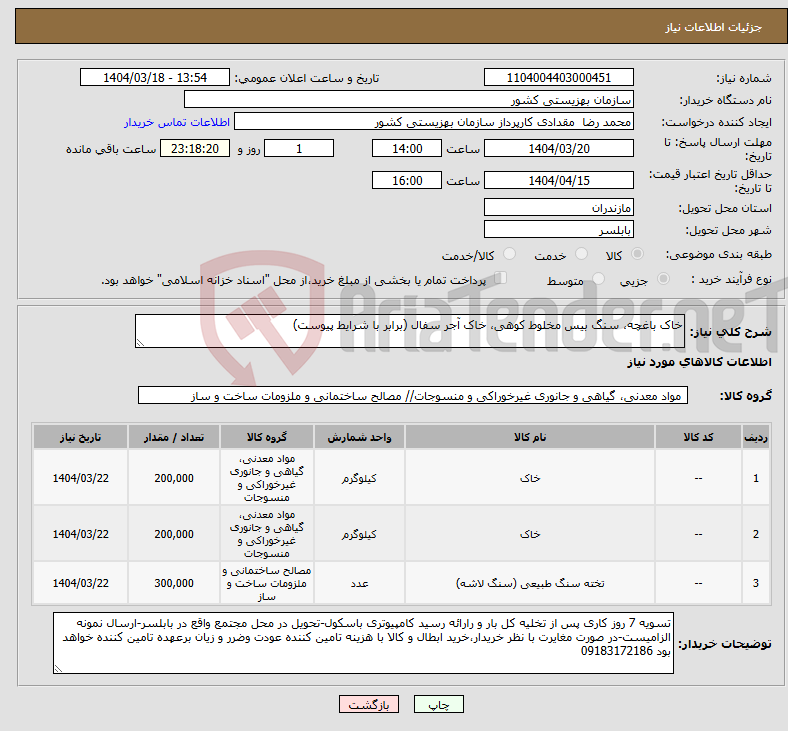Click the مازندران province field
788x731 pixels.
pyautogui.click(x=558, y=207)
